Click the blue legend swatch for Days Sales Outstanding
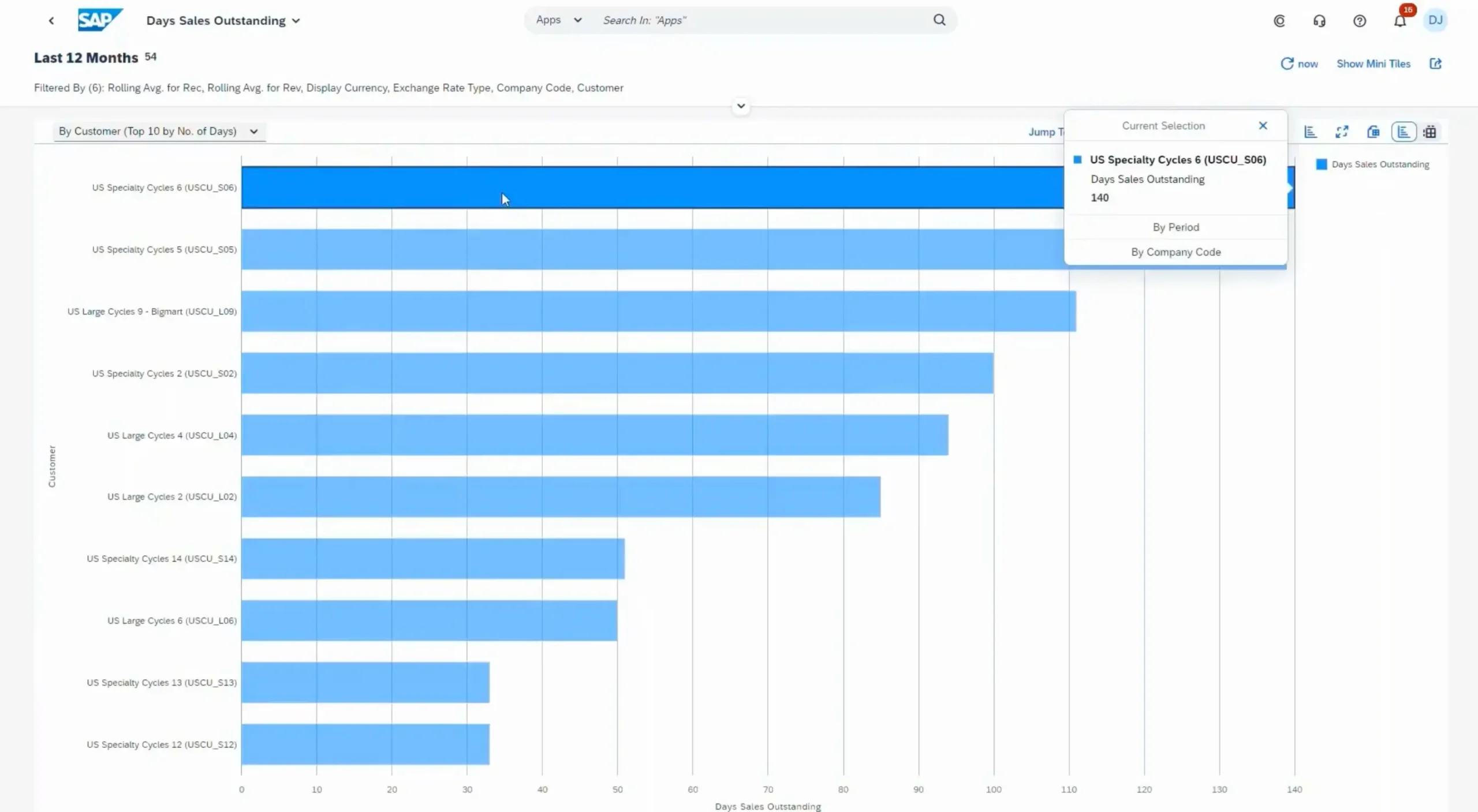Screen dimensions: 1478x812 click(1321, 164)
